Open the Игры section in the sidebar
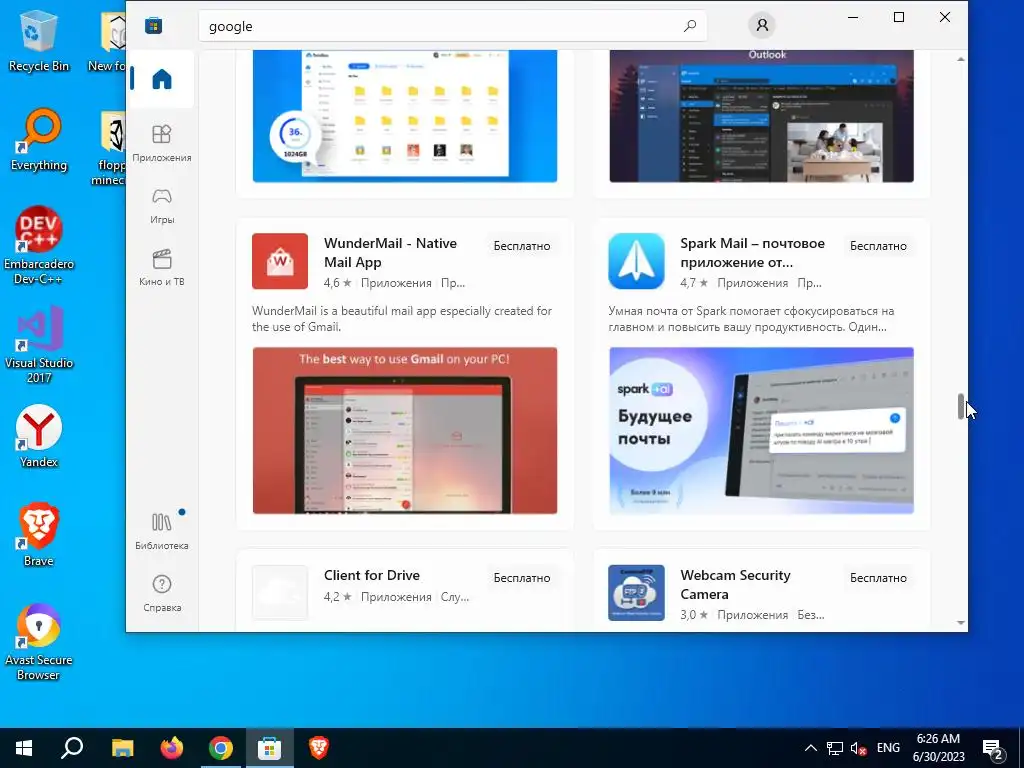The height and width of the screenshot is (768, 1024). tap(161, 206)
